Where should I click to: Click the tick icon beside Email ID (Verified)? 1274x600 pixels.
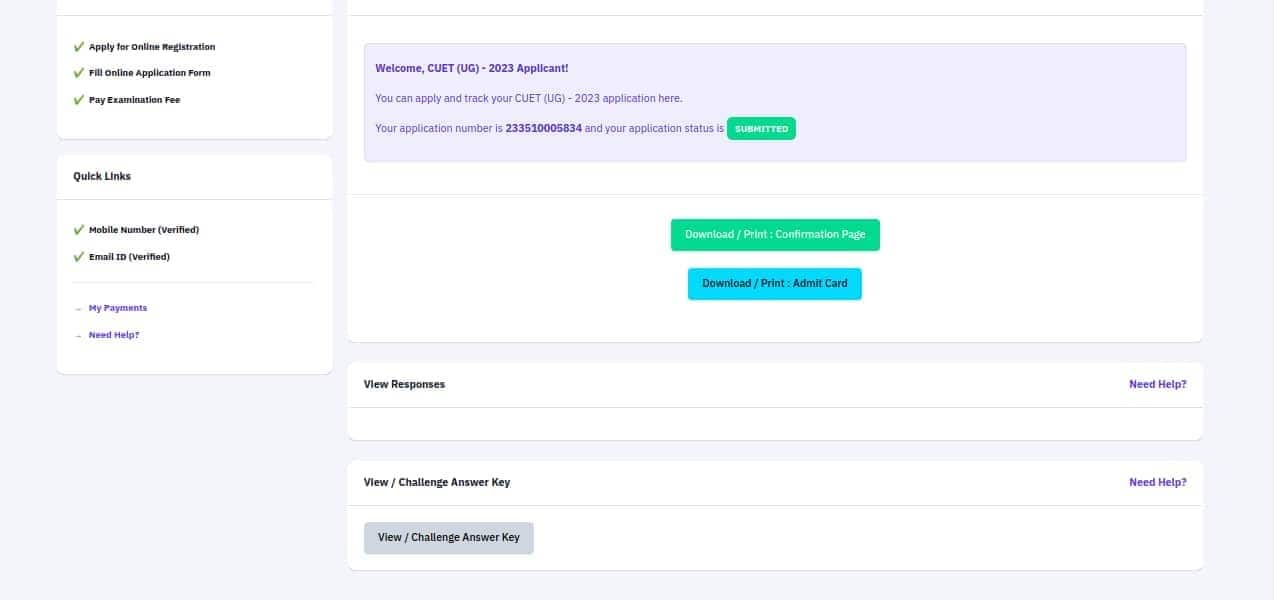click(78, 257)
